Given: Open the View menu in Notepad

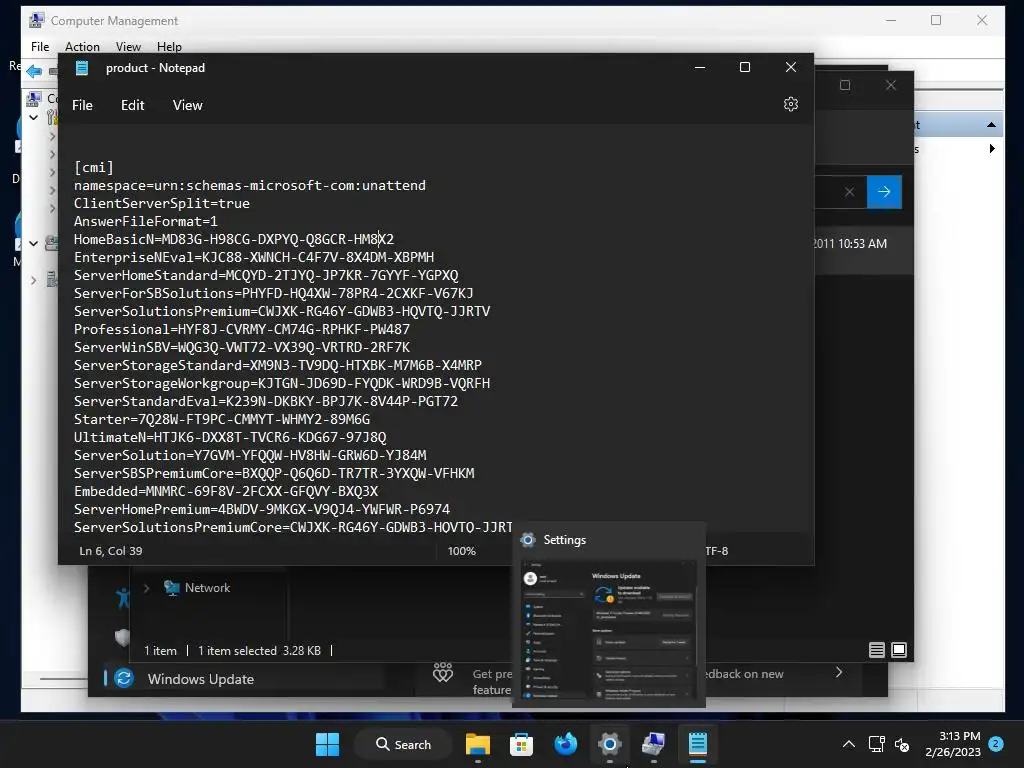Looking at the screenshot, I should click(x=187, y=105).
